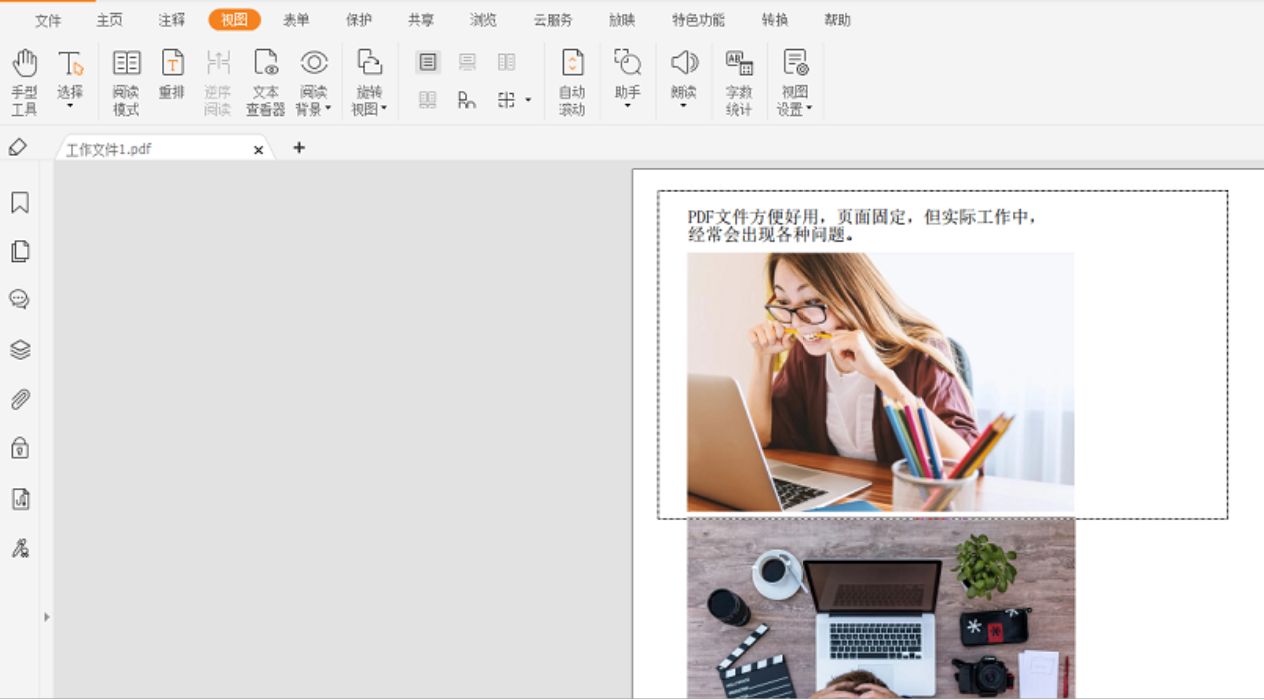1264x700 pixels.
Task: Open a new document tab with the plus button
Action: pos(297,148)
